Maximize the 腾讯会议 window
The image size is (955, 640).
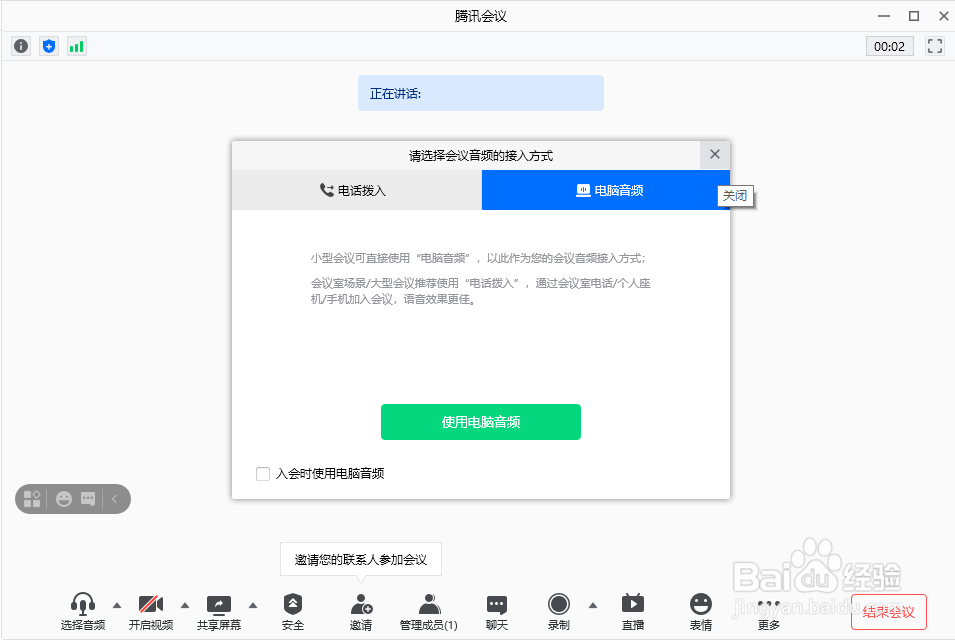[x=914, y=16]
